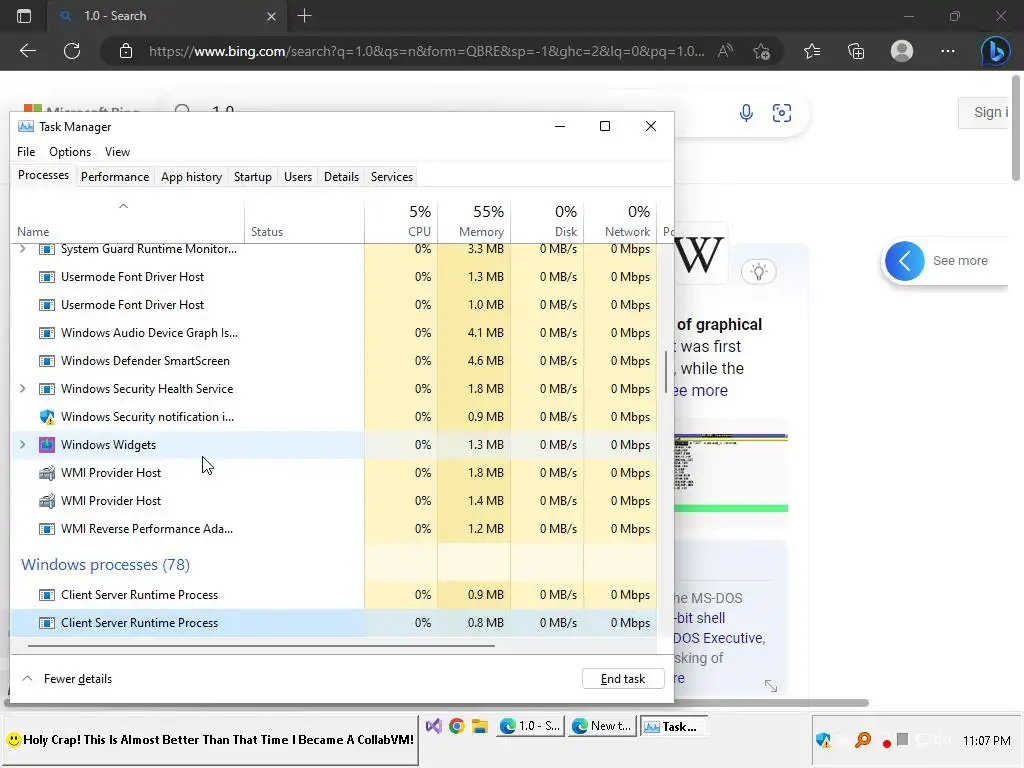Click the taskbar clock showing 11:07 PM

[986, 741]
